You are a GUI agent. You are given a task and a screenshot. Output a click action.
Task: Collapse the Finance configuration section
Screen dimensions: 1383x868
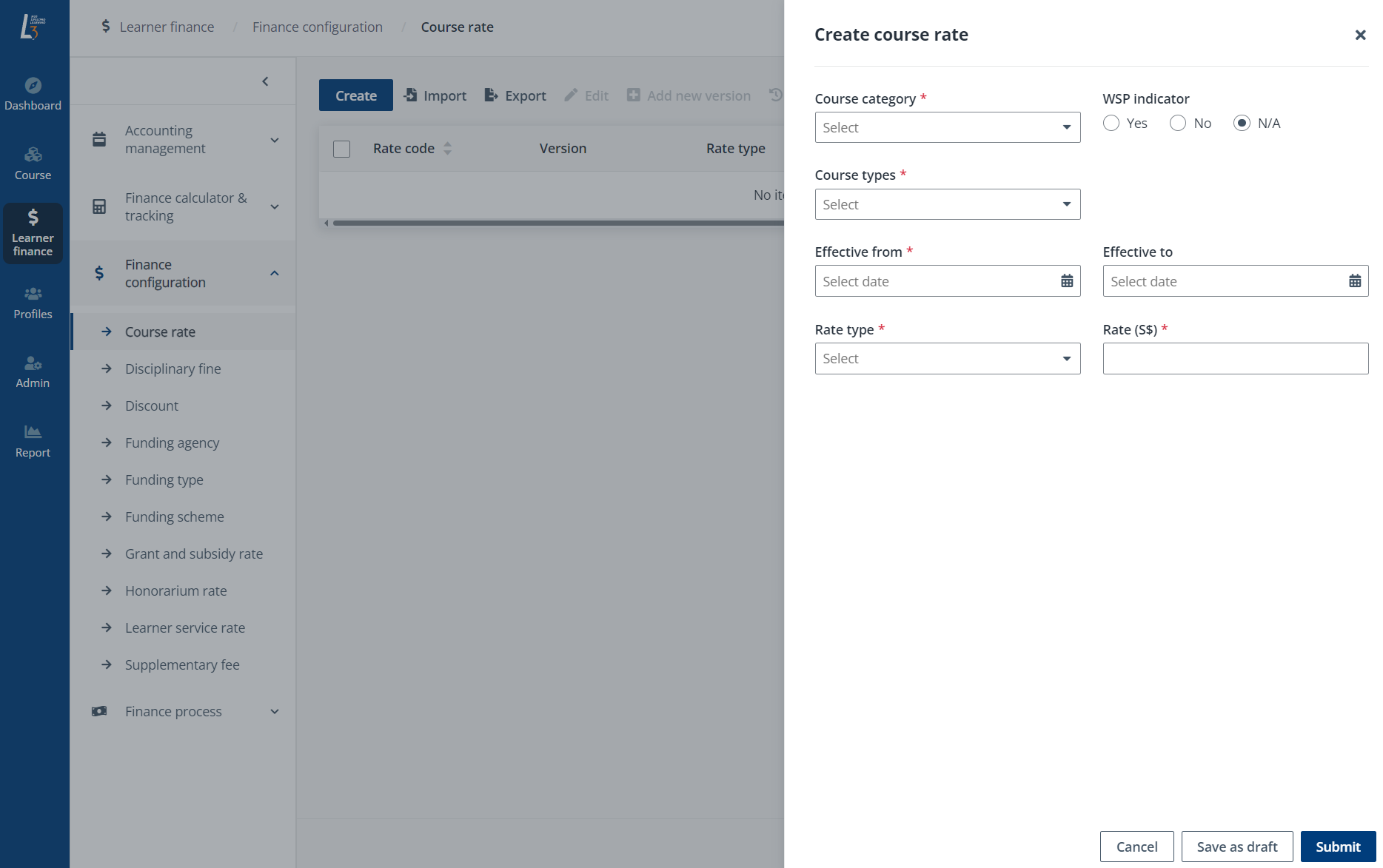(275, 273)
